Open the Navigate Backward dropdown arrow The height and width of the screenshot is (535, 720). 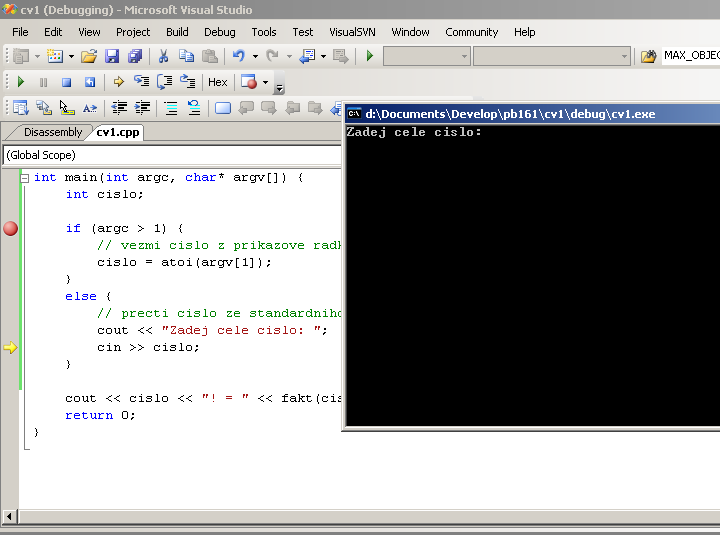click(323, 56)
